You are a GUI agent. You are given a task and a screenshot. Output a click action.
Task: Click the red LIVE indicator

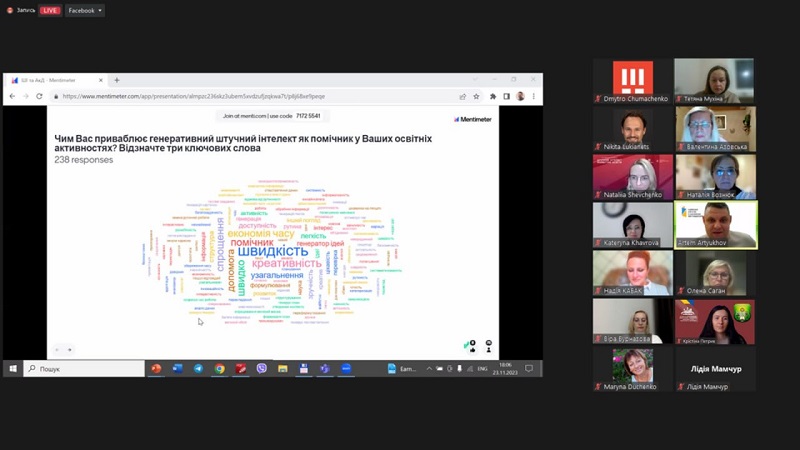click(50, 10)
